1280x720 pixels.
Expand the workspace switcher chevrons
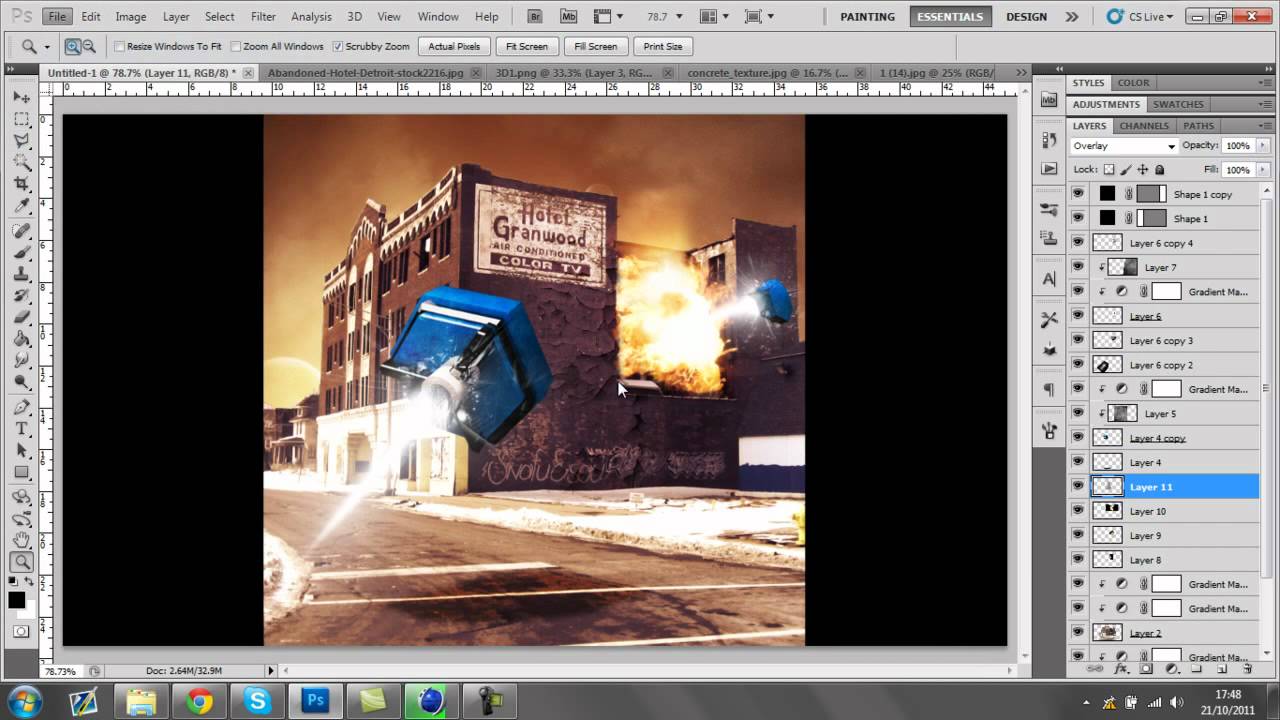click(1072, 17)
